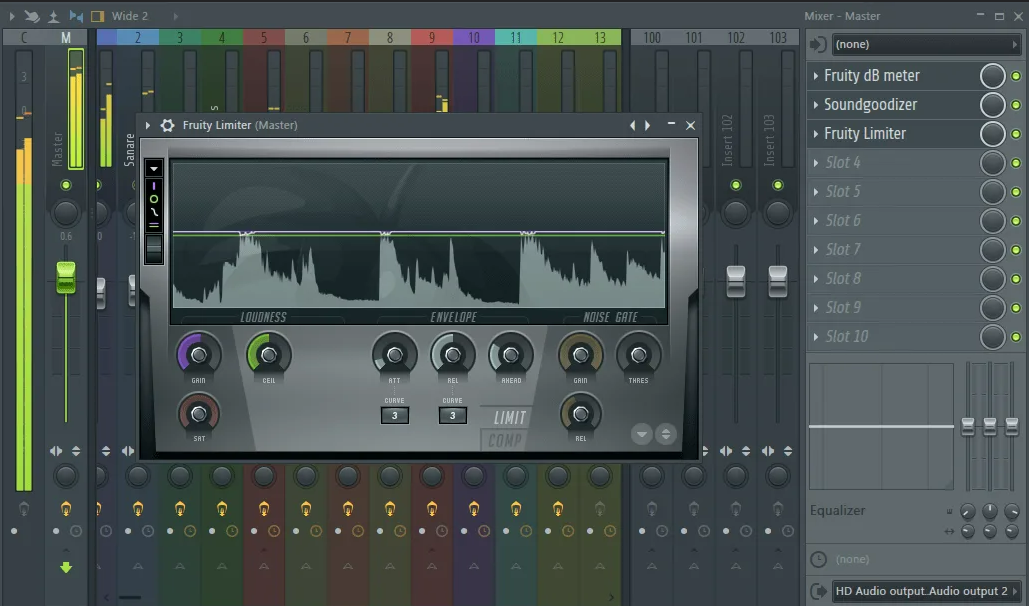
Task: Click the noise gate REL knob
Action: pyautogui.click(x=580, y=414)
